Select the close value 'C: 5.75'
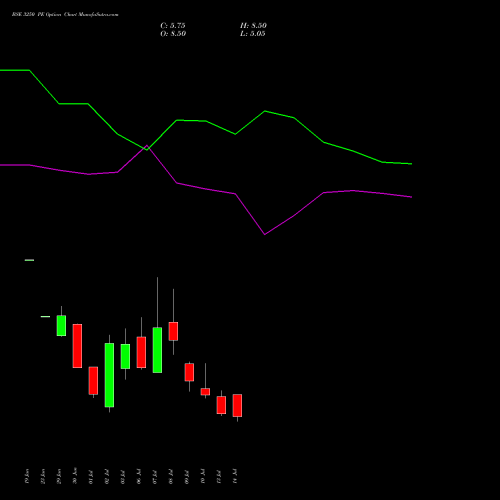This screenshot has height=500, width=500. (x=173, y=26)
